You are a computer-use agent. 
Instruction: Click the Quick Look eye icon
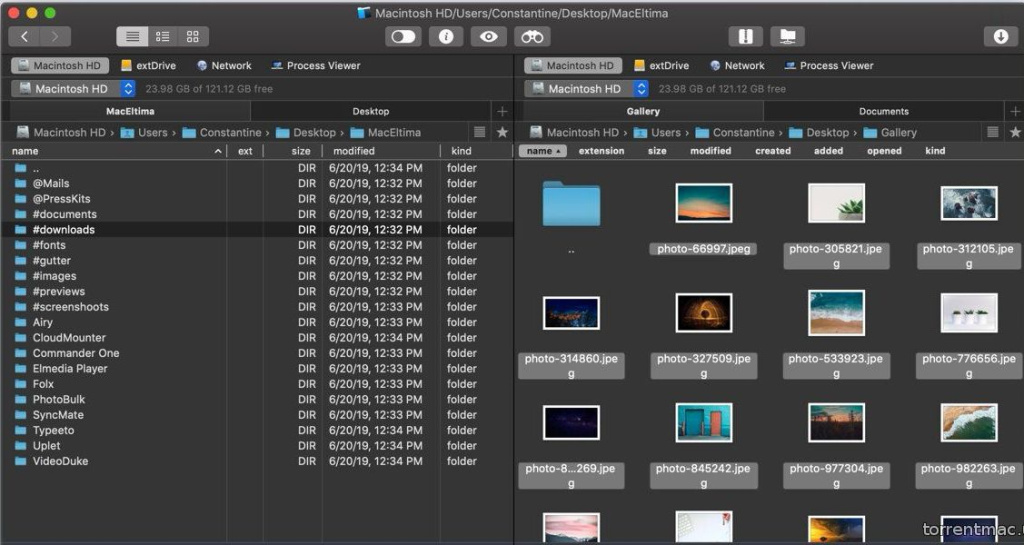489,37
